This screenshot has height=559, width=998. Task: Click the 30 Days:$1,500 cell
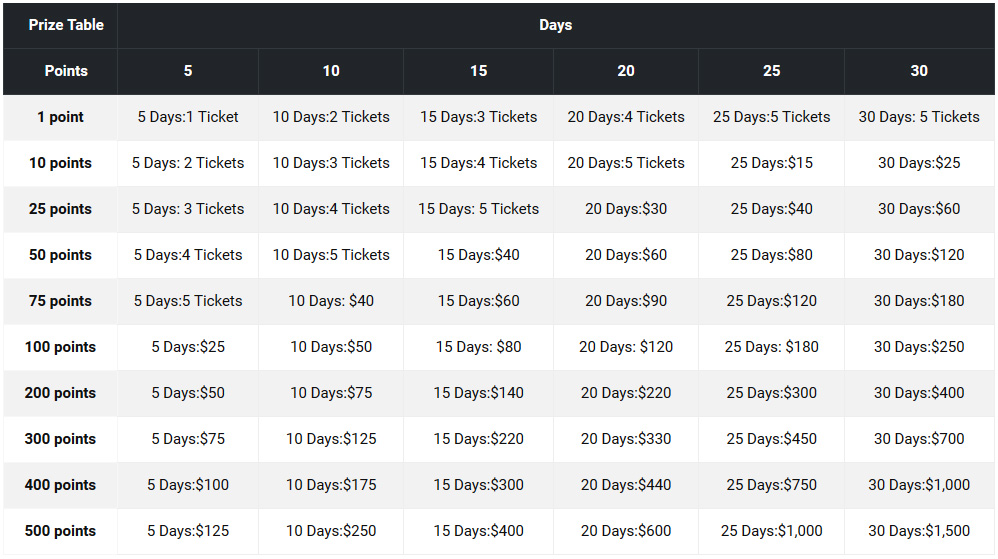pyautogui.click(x=918, y=531)
